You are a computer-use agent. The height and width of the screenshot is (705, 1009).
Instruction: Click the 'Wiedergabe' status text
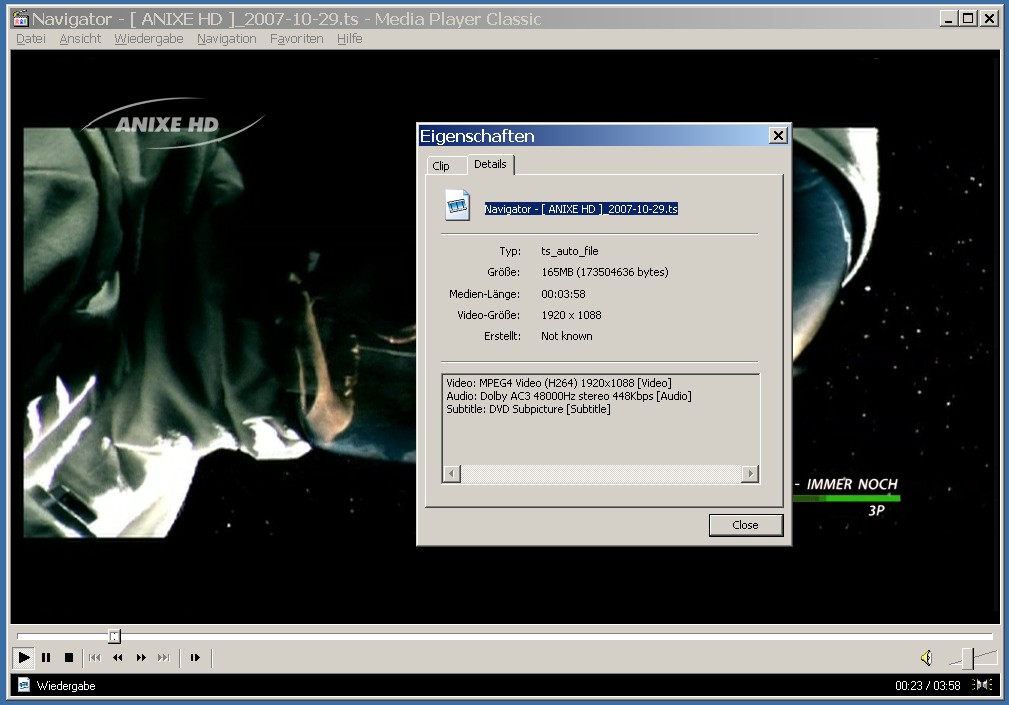(x=66, y=686)
